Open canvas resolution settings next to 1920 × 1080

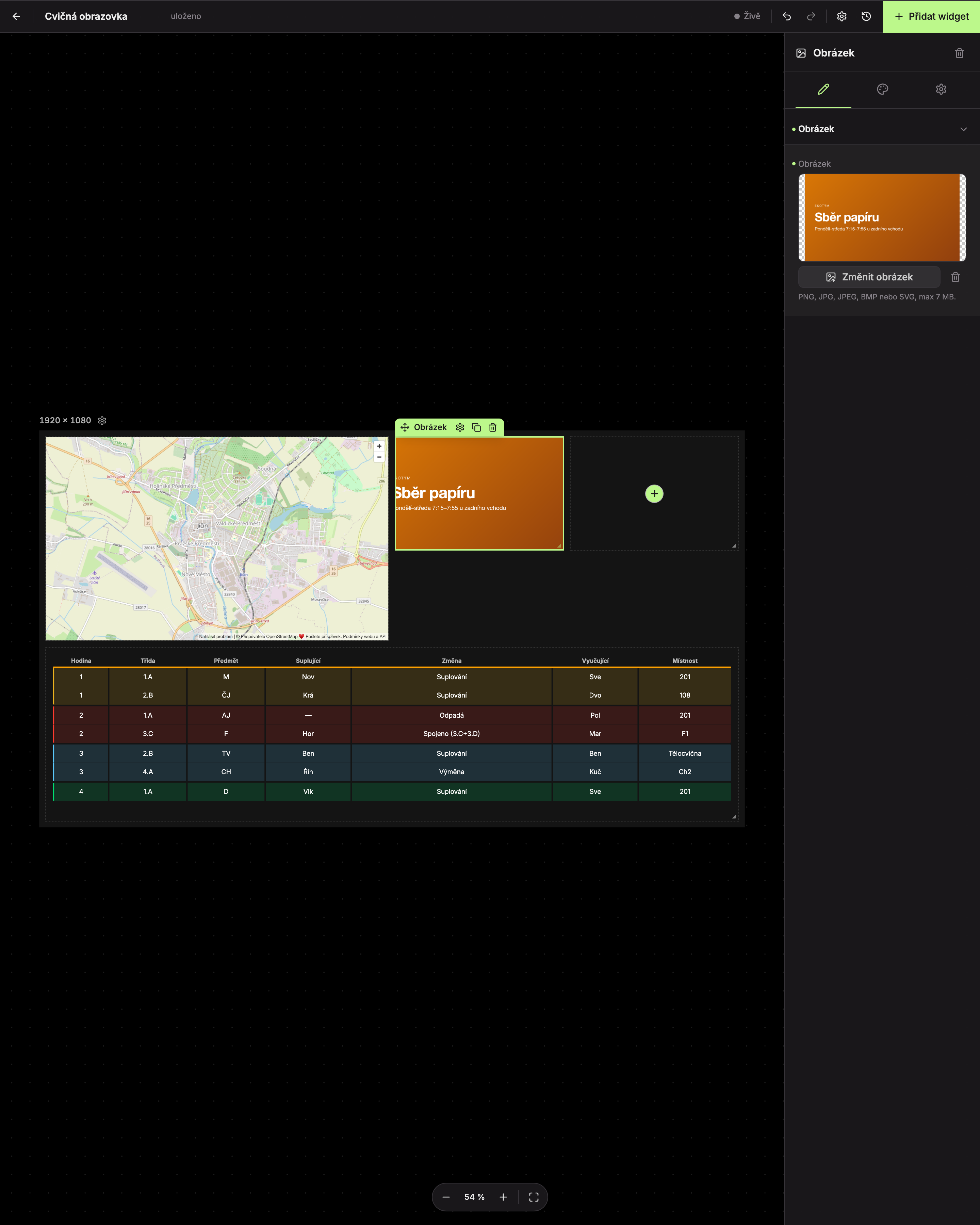(102, 421)
